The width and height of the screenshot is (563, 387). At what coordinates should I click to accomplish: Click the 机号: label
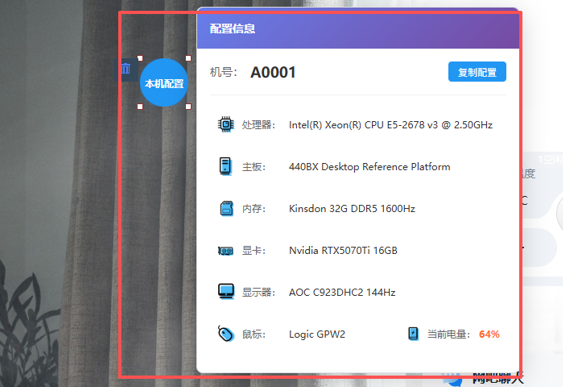coord(223,72)
